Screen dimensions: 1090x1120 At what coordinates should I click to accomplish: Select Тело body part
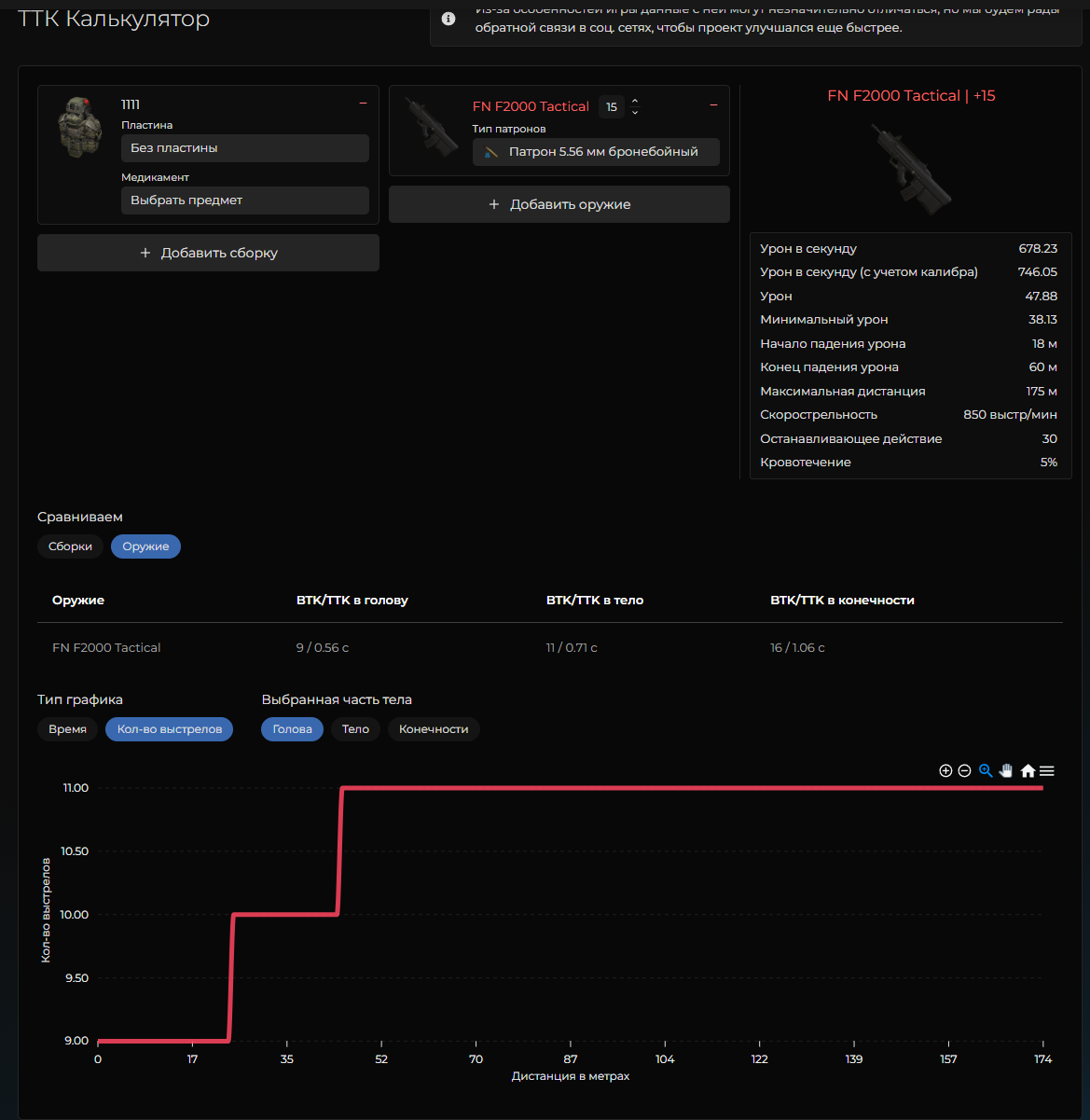click(x=355, y=729)
